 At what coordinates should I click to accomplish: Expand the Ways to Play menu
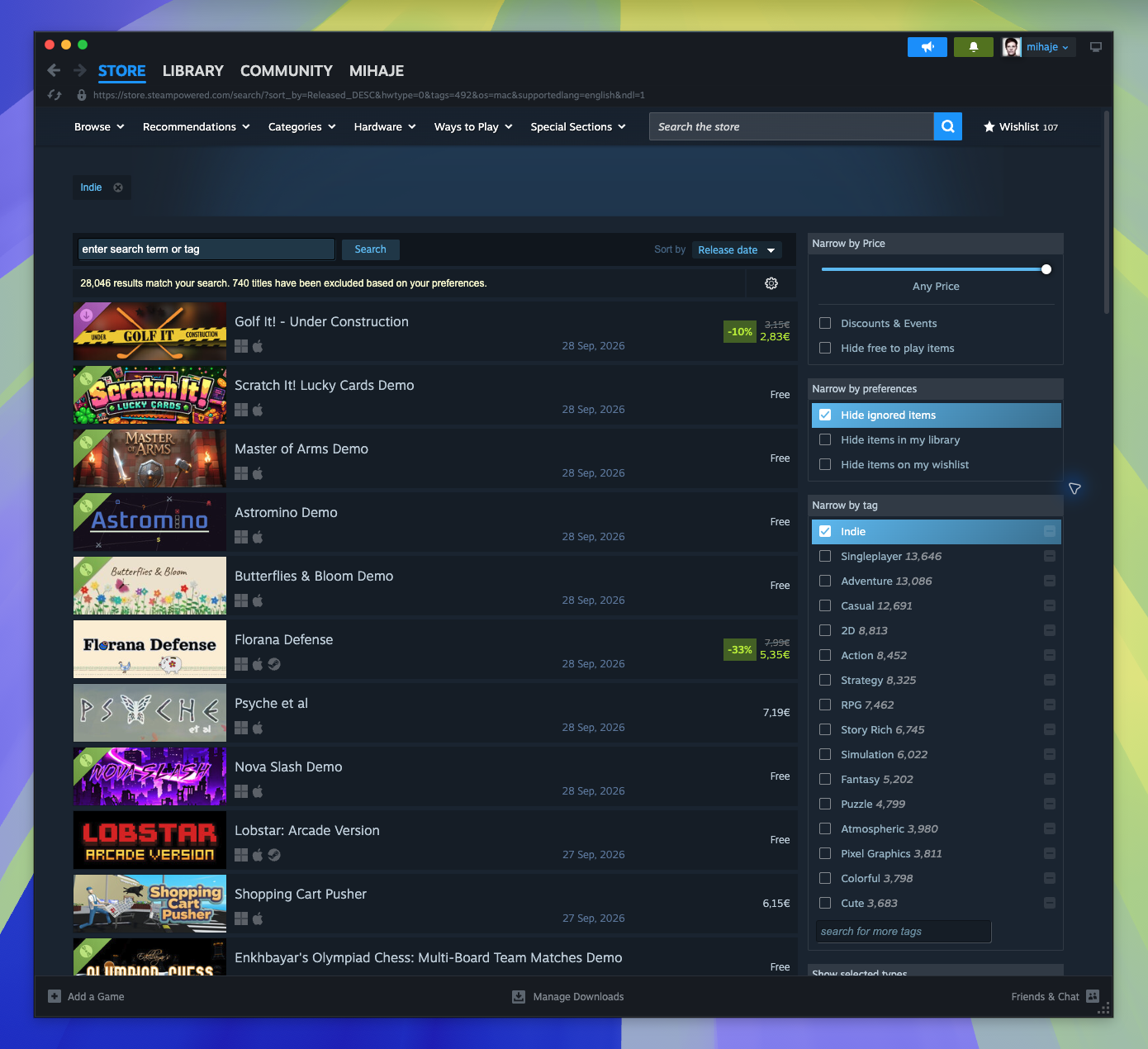474,126
